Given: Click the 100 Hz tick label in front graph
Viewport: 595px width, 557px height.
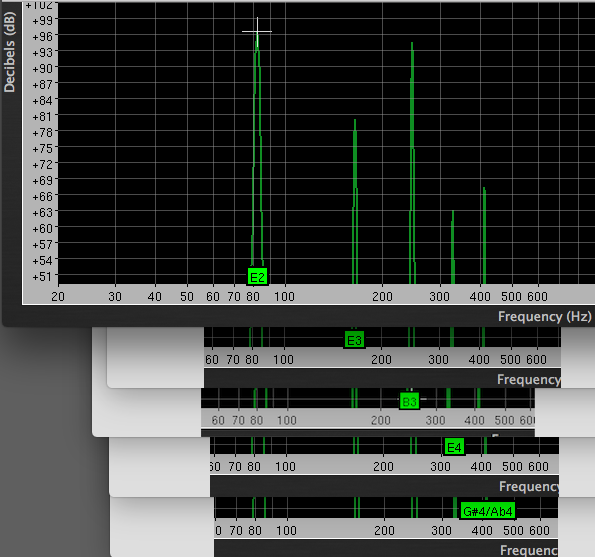Looking at the screenshot, I should coord(284,296).
